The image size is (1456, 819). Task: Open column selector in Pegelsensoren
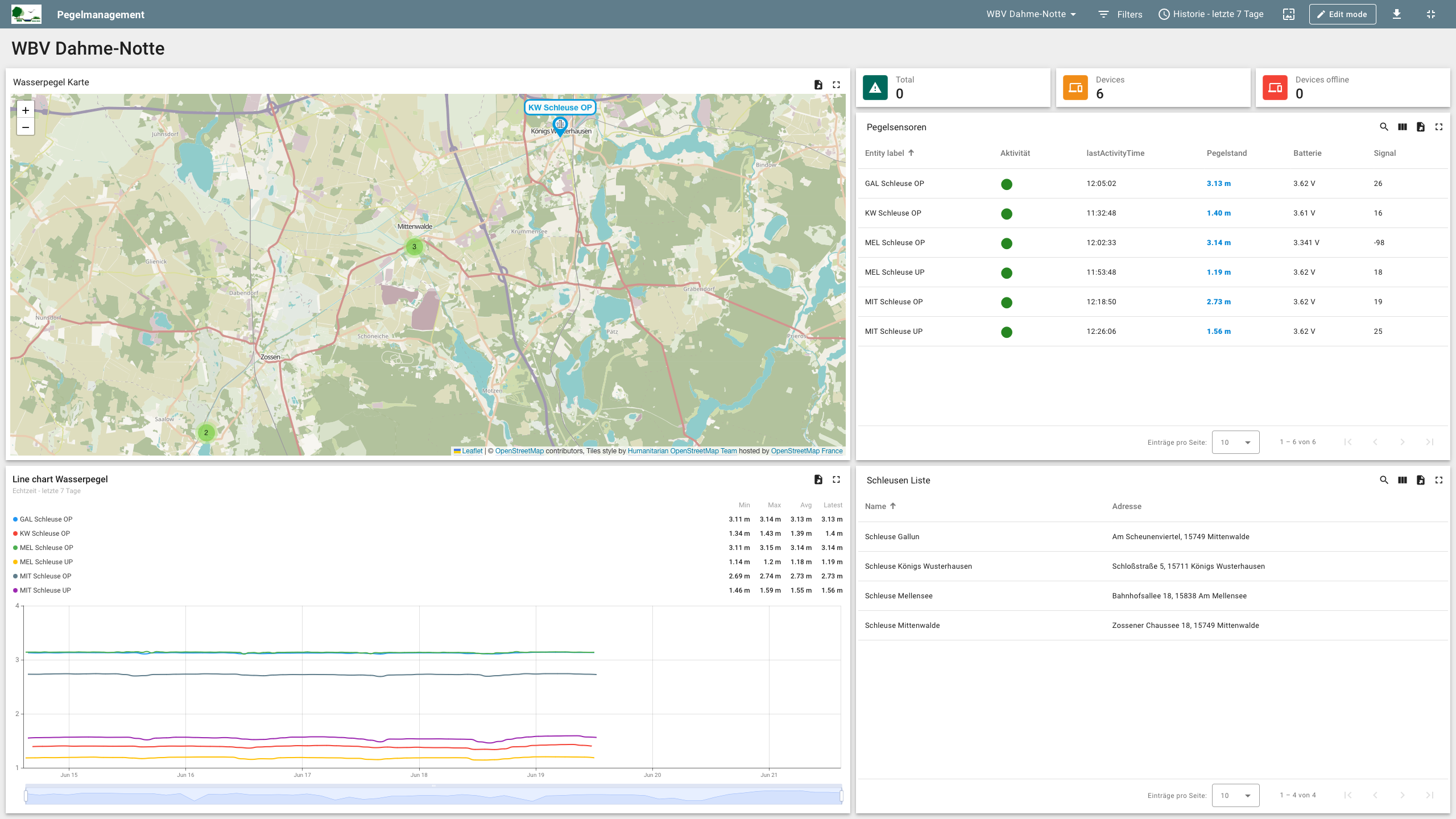[x=1402, y=127]
